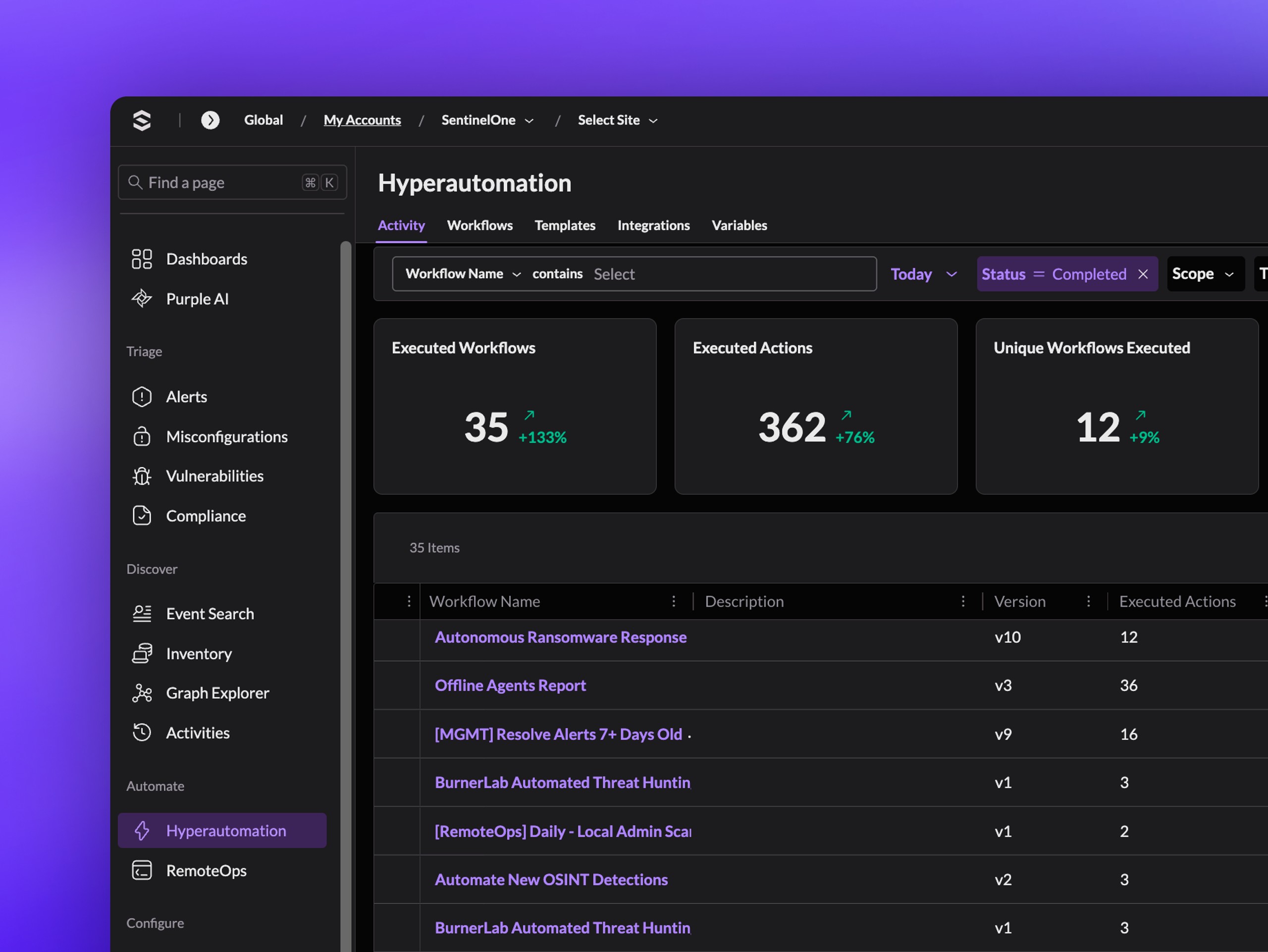Click the Inventory devices icon
The image size is (1268, 952).
coord(142,653)
